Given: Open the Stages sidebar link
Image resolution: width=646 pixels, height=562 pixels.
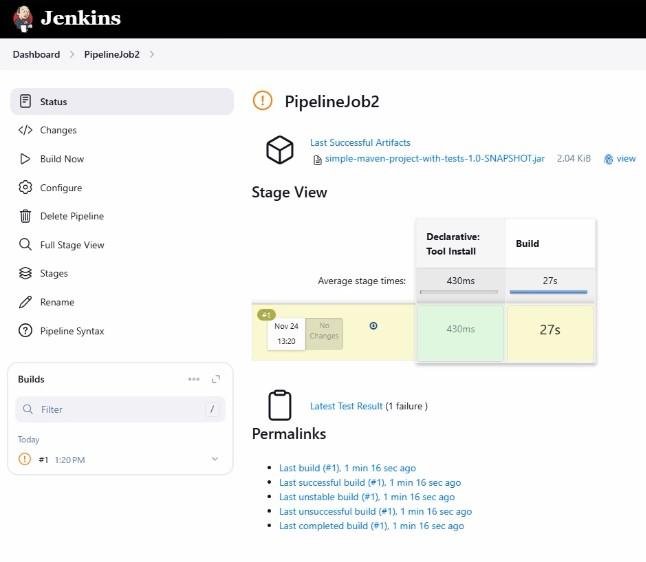Looking at the screenshot, I should coord(54,274).
